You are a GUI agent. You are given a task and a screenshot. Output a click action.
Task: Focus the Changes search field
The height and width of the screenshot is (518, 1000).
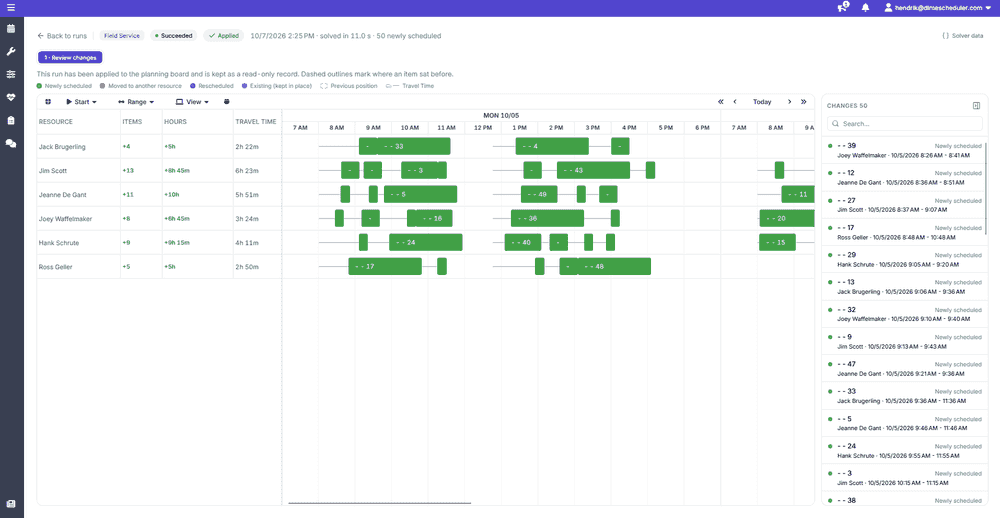point(904,124)
